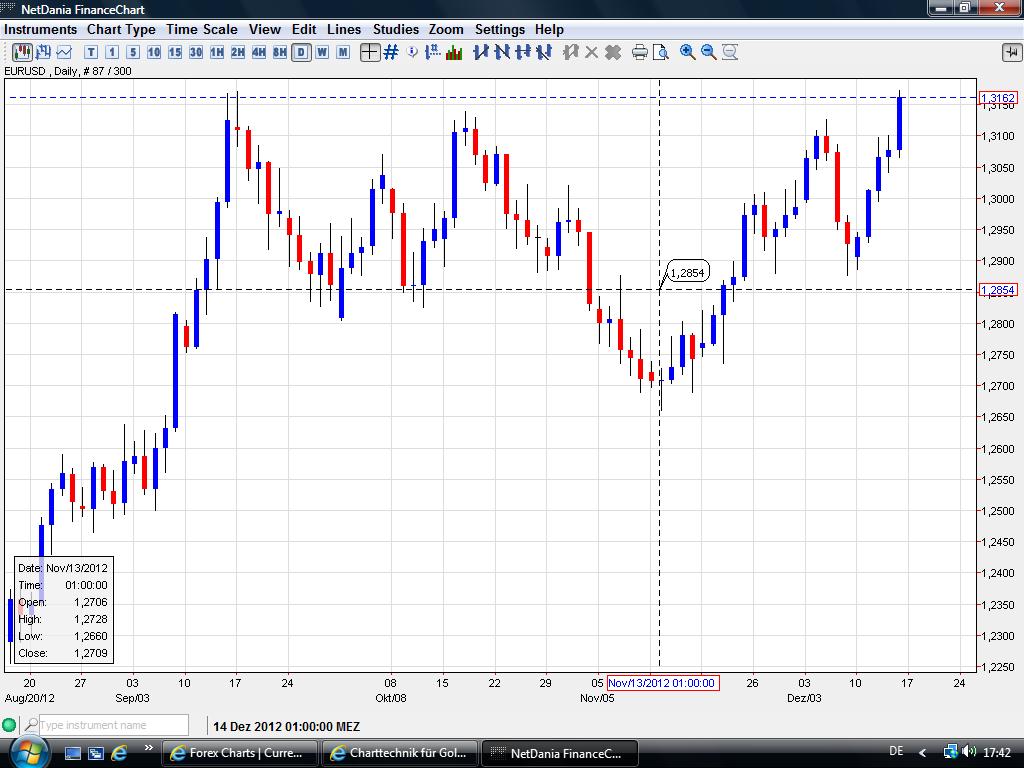Click the green connection status indicator
This screenshot has width=1024, height=768.
click(x=9, y=725)
